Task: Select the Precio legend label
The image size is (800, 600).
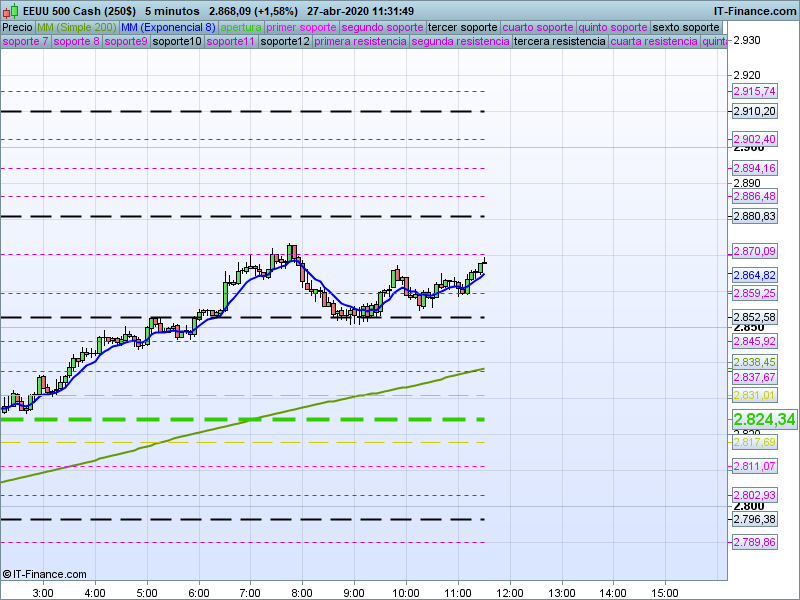Action: 17,27
